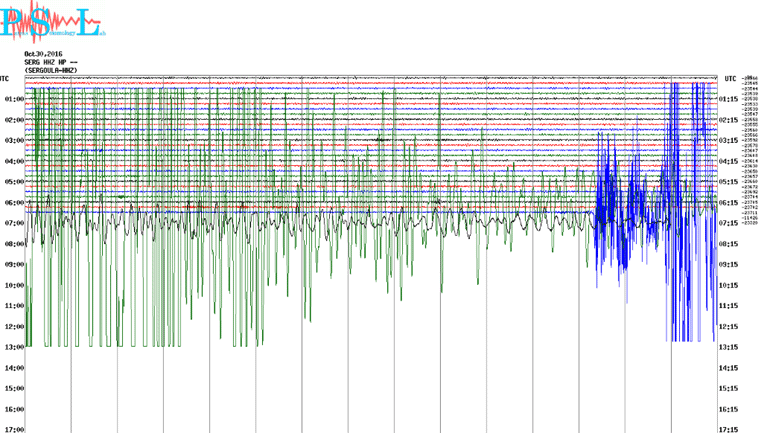770x433 pixels.
Task: Click the right UTC axis header
Action: point(730,78)
